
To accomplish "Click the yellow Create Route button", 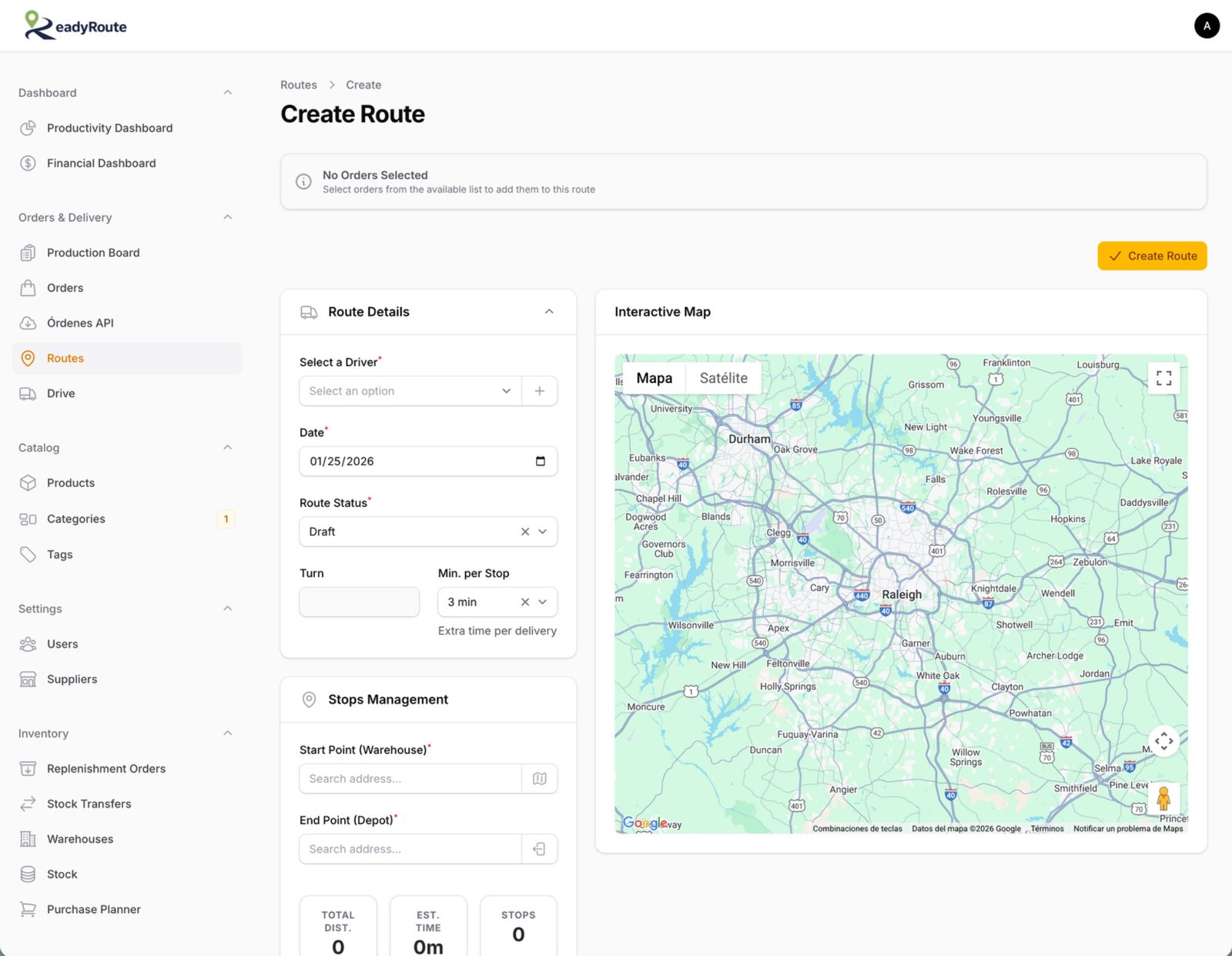I will (1152, 256).
